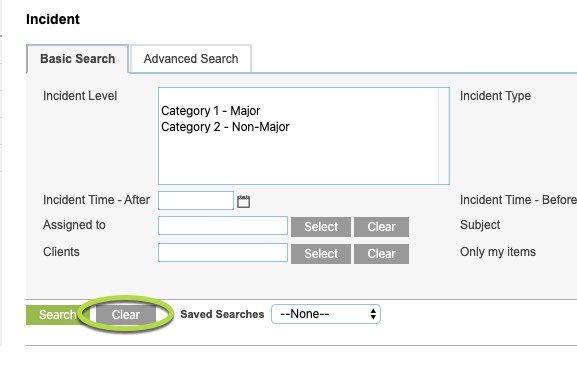Clear the search form with bottom Clear button

click(x=126, y=315)
